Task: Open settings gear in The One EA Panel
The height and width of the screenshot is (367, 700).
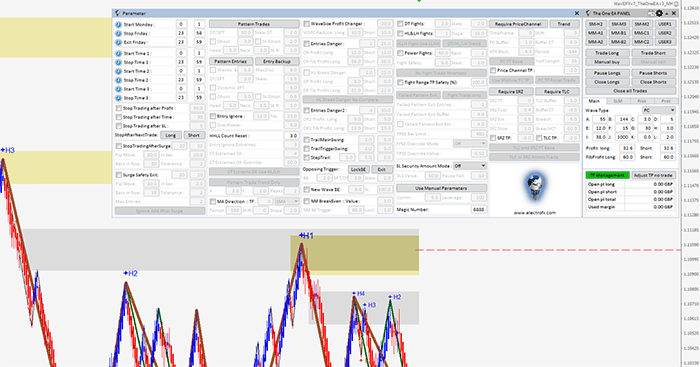Action: click(x=659, y=13)
